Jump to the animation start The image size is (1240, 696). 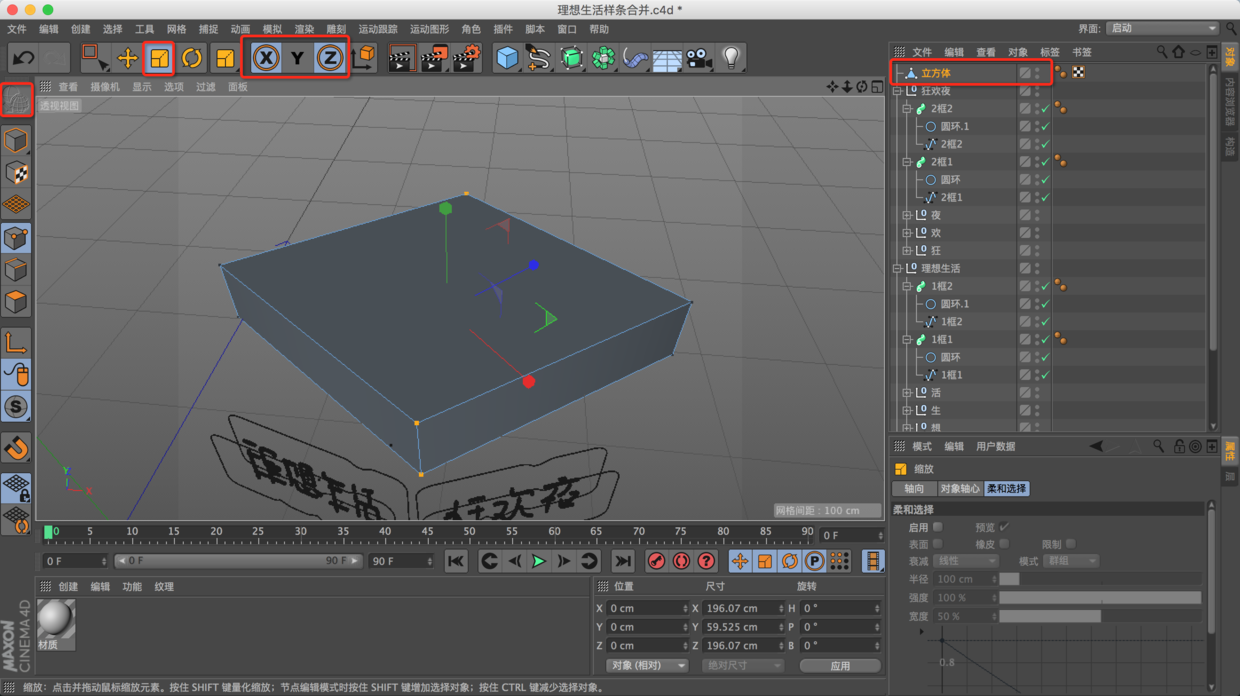(x=455, y=562)
